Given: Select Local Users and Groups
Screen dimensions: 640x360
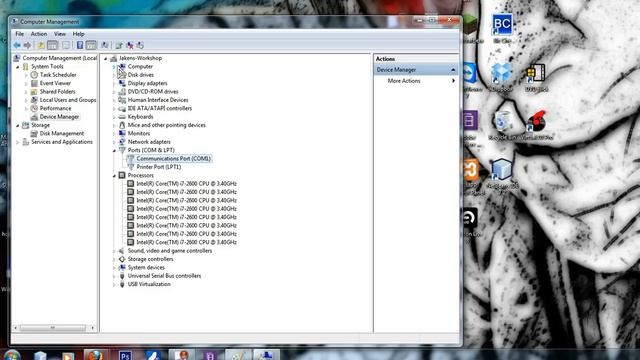Looking at the screenshot, I should pyautogui.click(x=68, y=100).
